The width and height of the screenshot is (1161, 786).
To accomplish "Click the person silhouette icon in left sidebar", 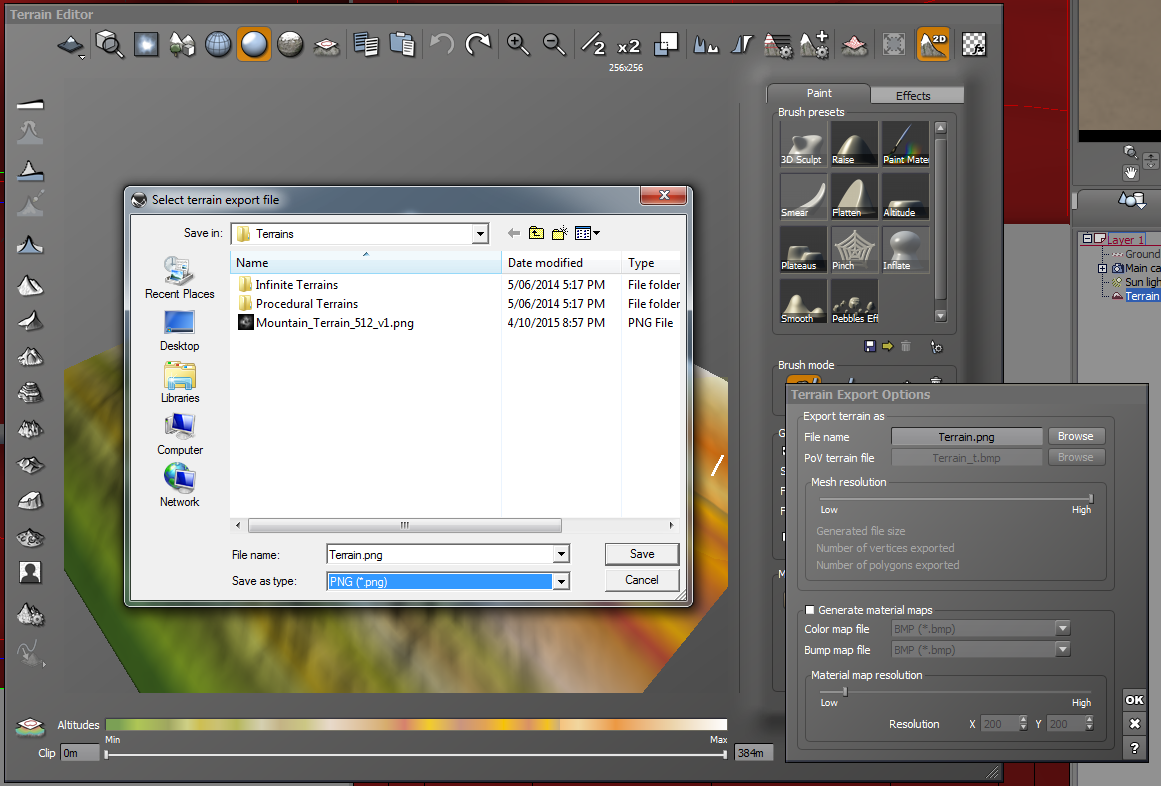I will [30, 572].
